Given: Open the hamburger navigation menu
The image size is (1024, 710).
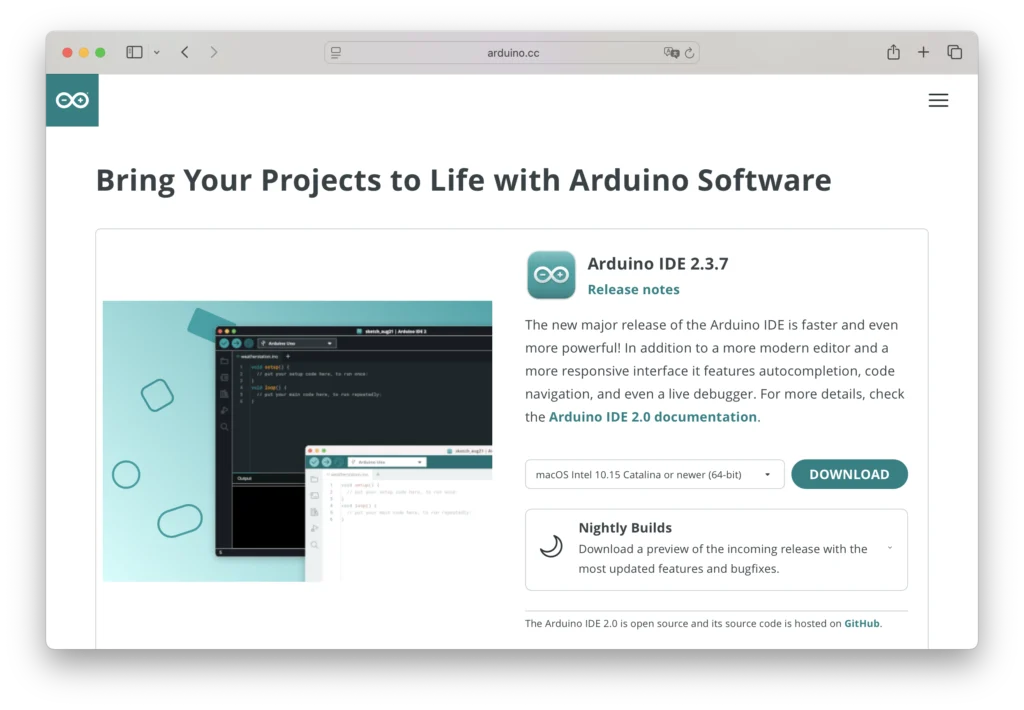Looking at the screenshot, I should click(x=937, y=100).
